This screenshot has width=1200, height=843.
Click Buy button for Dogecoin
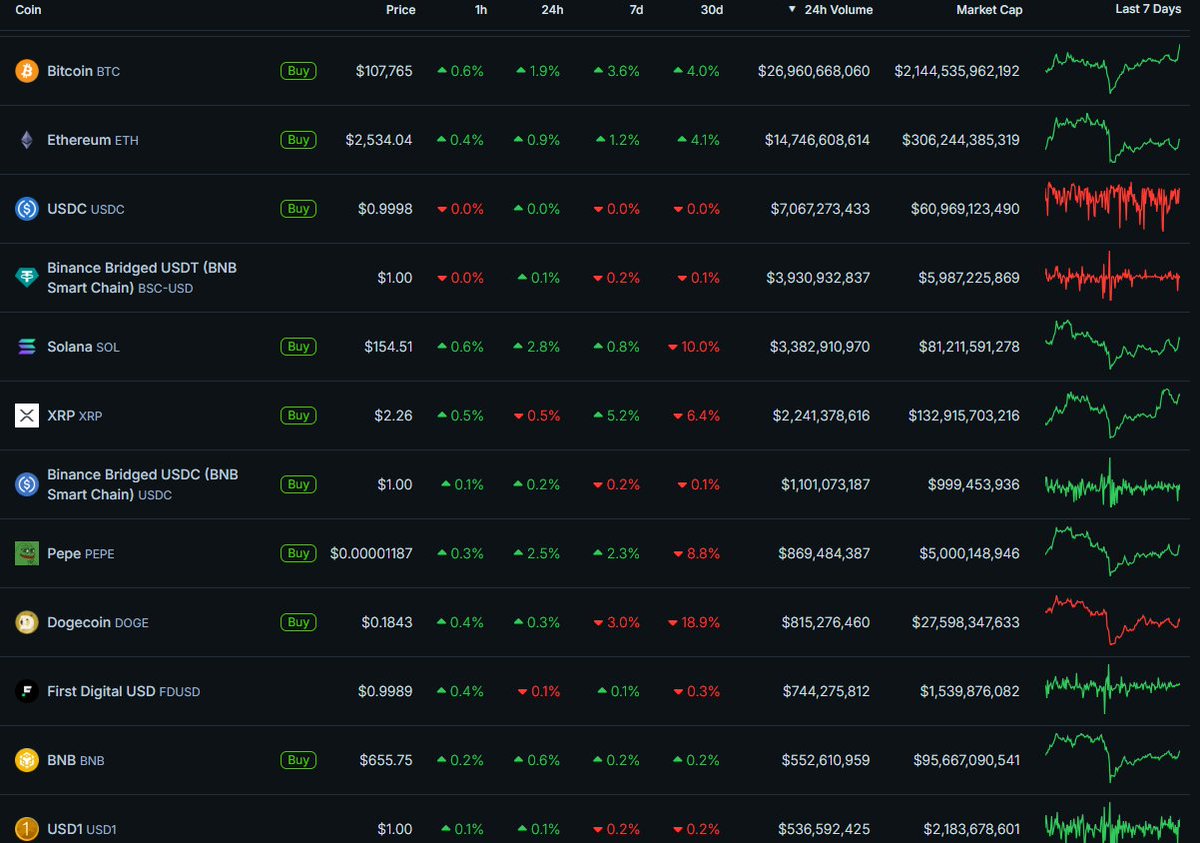coord(298,622)
